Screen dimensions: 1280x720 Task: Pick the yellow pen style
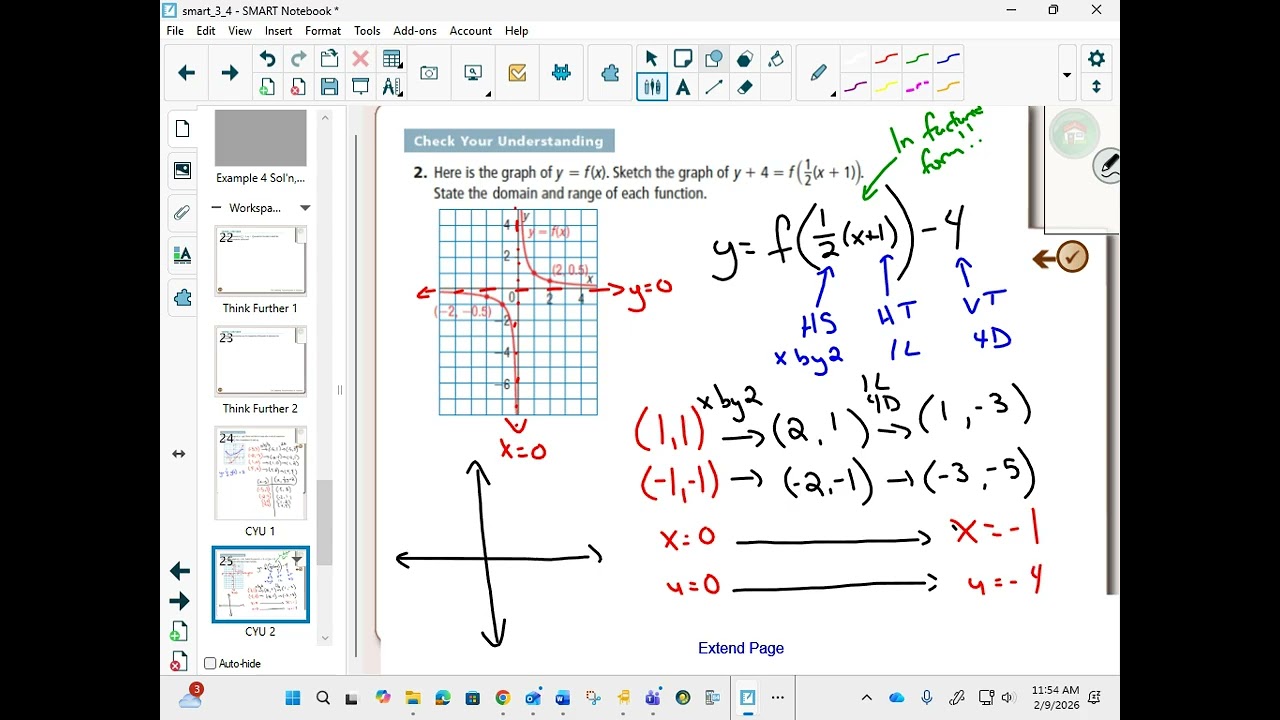tap(887, 87)
